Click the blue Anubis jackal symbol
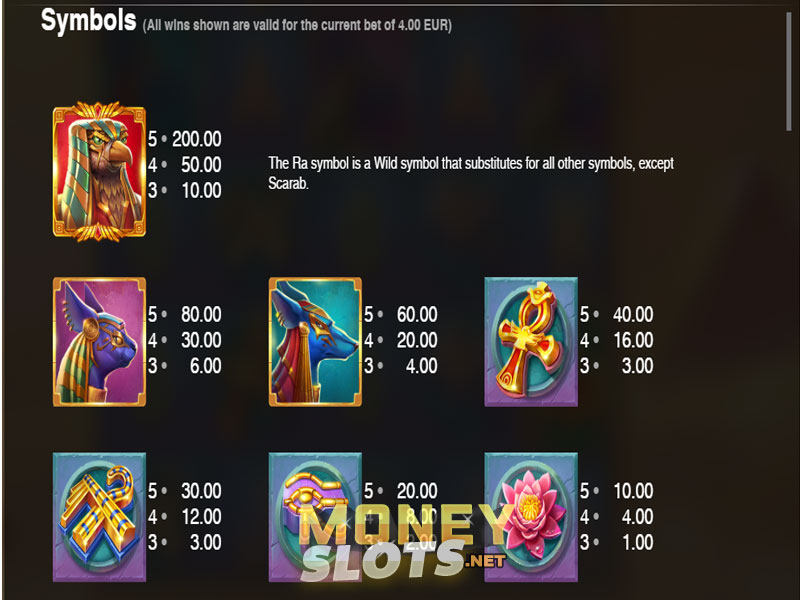The height and width of the screenshot is (600, 800). [315, 342]
